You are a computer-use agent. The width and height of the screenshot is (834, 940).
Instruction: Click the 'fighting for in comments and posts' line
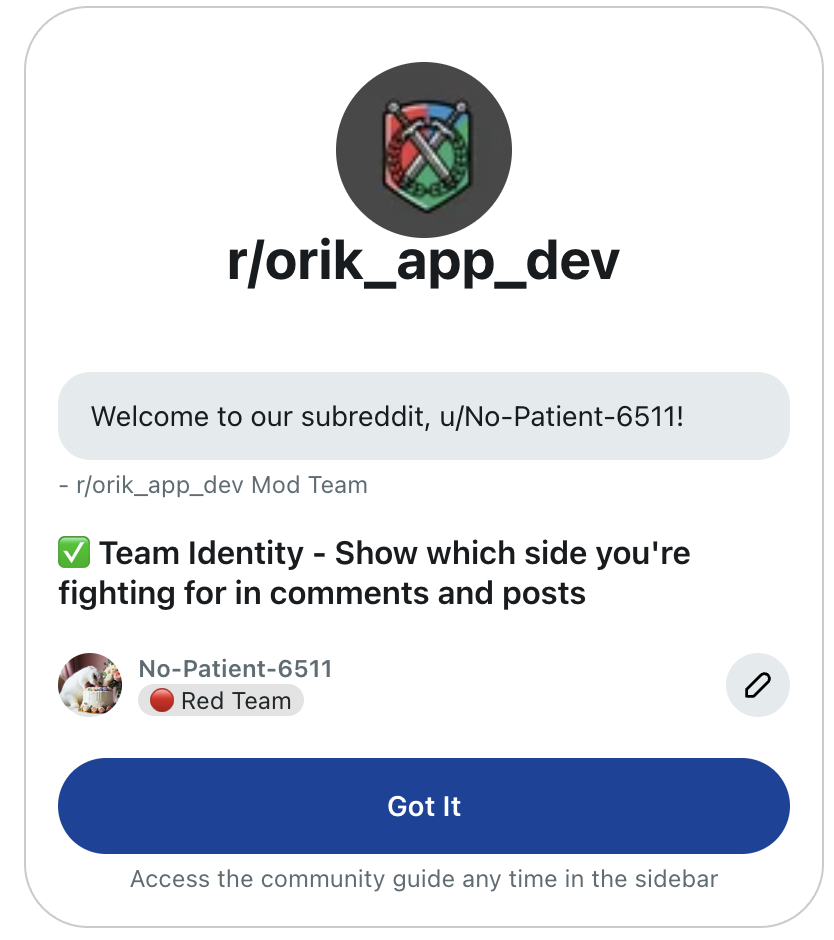322,593
